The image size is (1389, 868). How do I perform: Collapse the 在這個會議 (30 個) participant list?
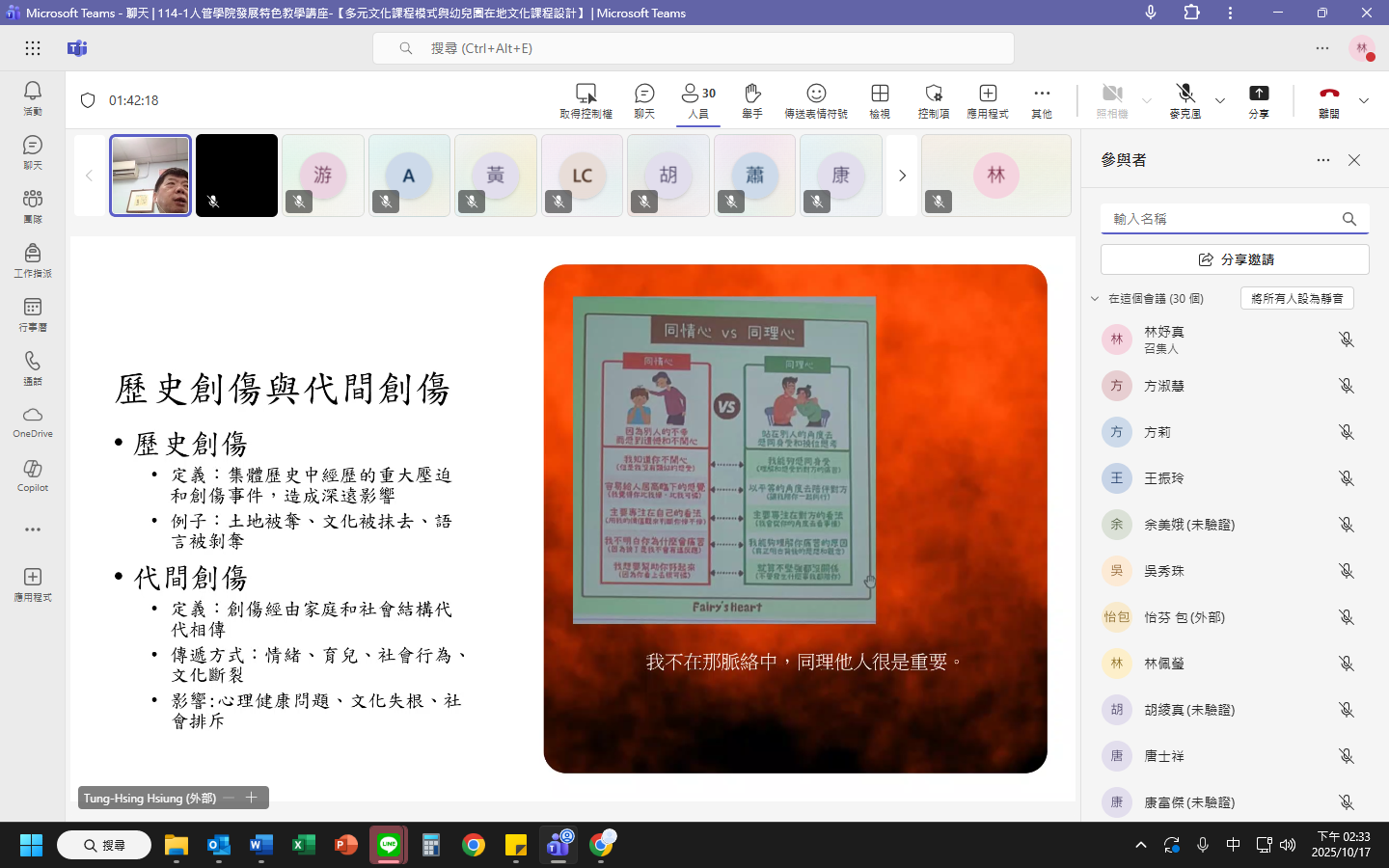click(1095, 299)
